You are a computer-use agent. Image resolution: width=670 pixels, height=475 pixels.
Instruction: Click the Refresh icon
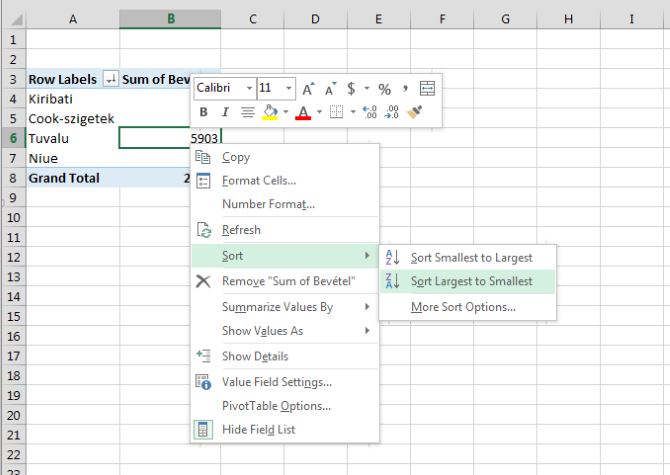(204, 230)
